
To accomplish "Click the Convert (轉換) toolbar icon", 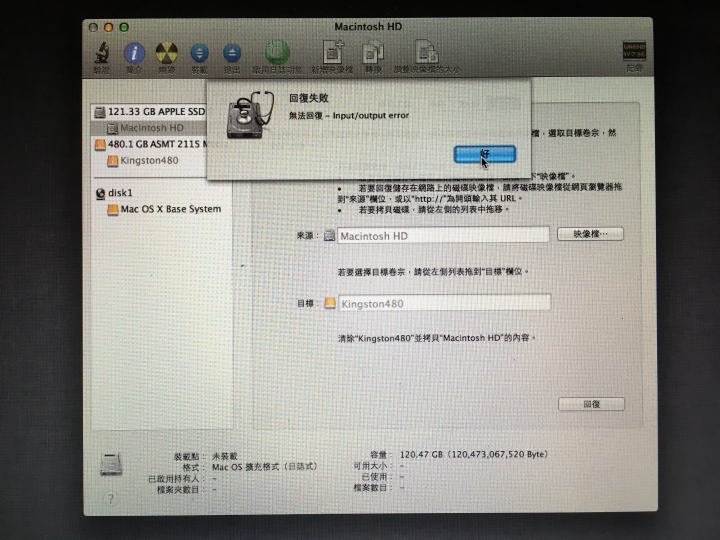I will click(373, 52).
